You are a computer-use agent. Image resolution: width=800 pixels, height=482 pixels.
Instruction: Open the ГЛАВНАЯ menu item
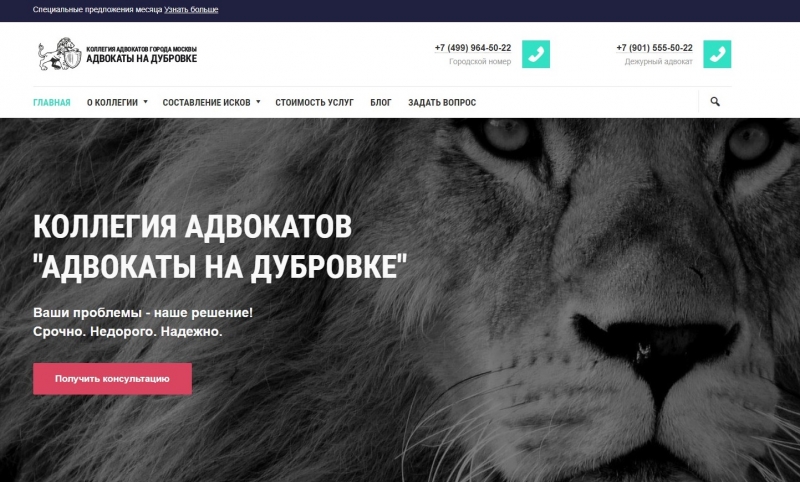52,103
